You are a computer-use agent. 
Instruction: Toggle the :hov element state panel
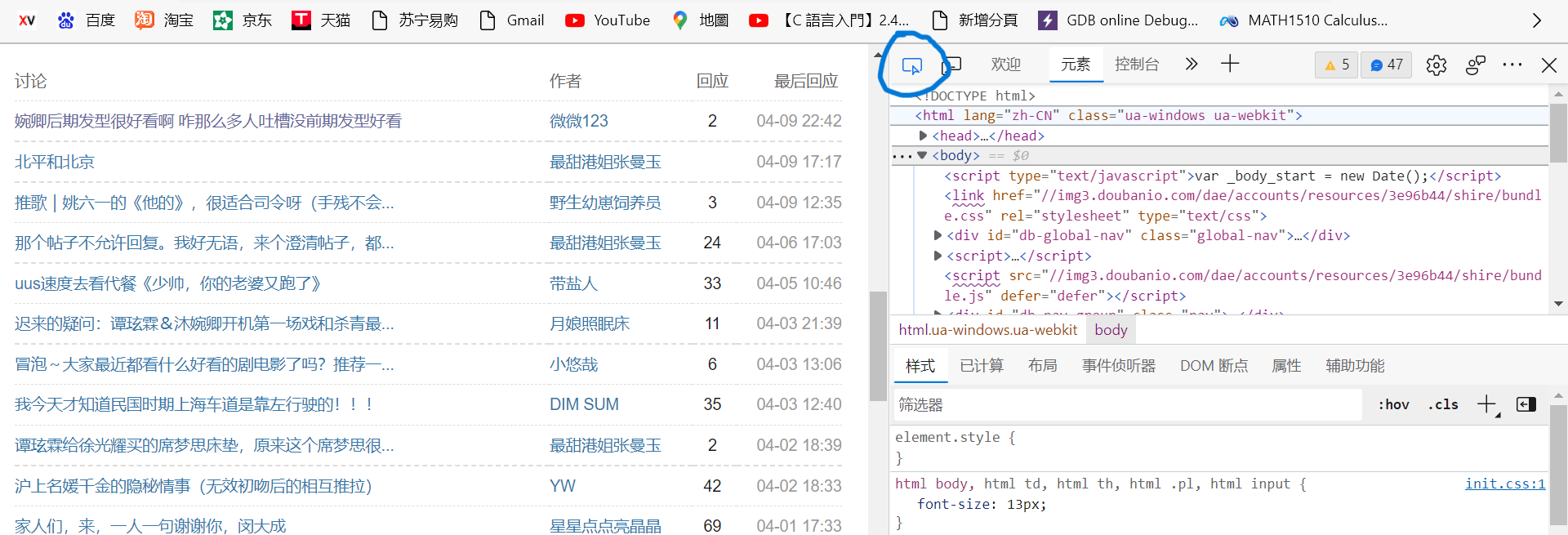click(1393, 404)
